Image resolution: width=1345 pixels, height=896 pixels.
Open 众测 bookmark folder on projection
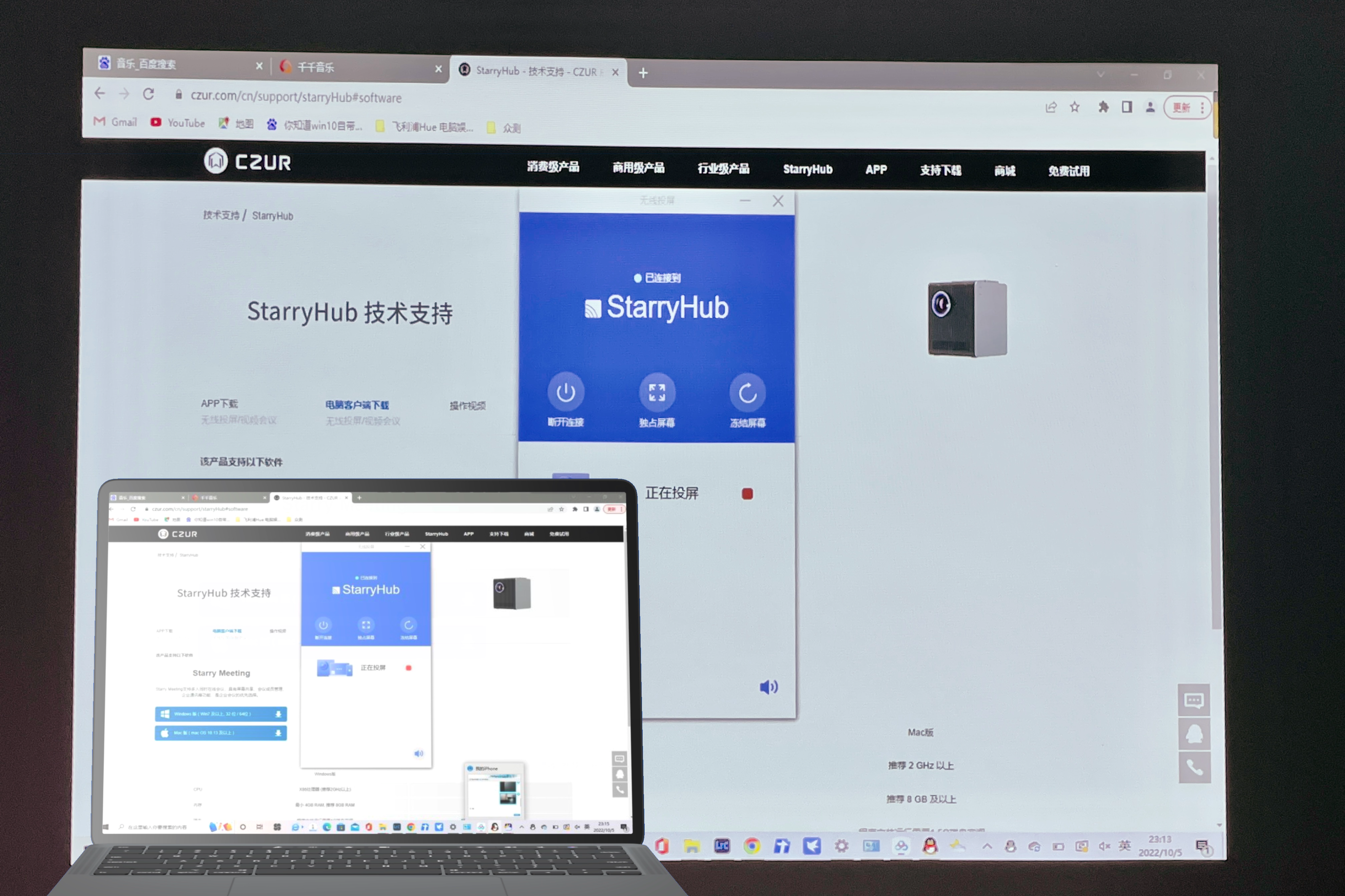[x=504, y=128]
